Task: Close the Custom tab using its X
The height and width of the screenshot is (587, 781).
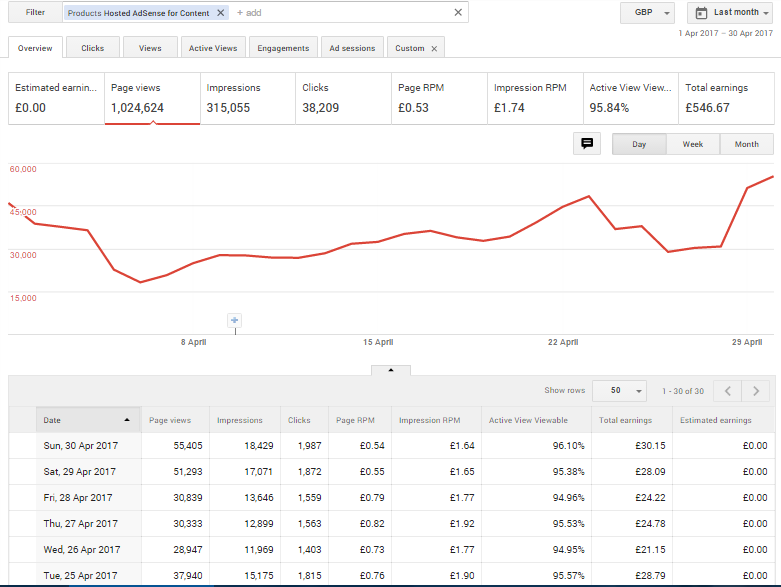Action: [434, 48]
